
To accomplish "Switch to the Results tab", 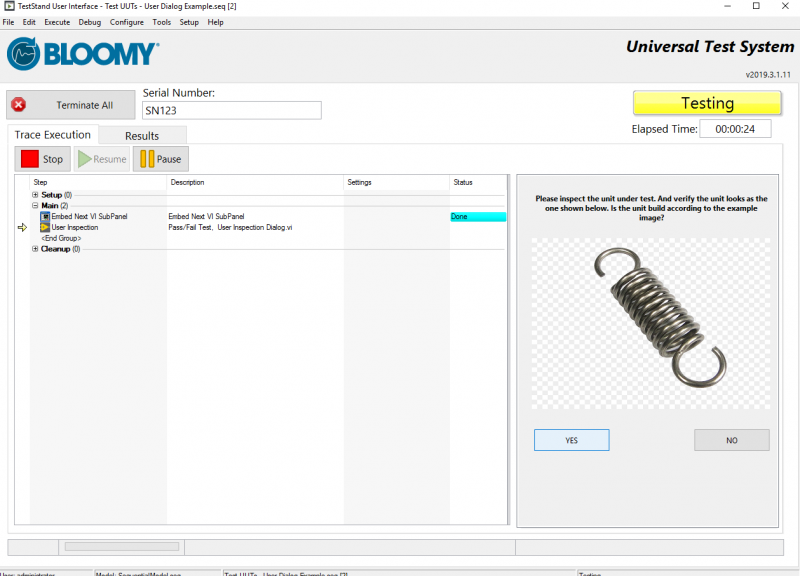I will pos(142,136).
